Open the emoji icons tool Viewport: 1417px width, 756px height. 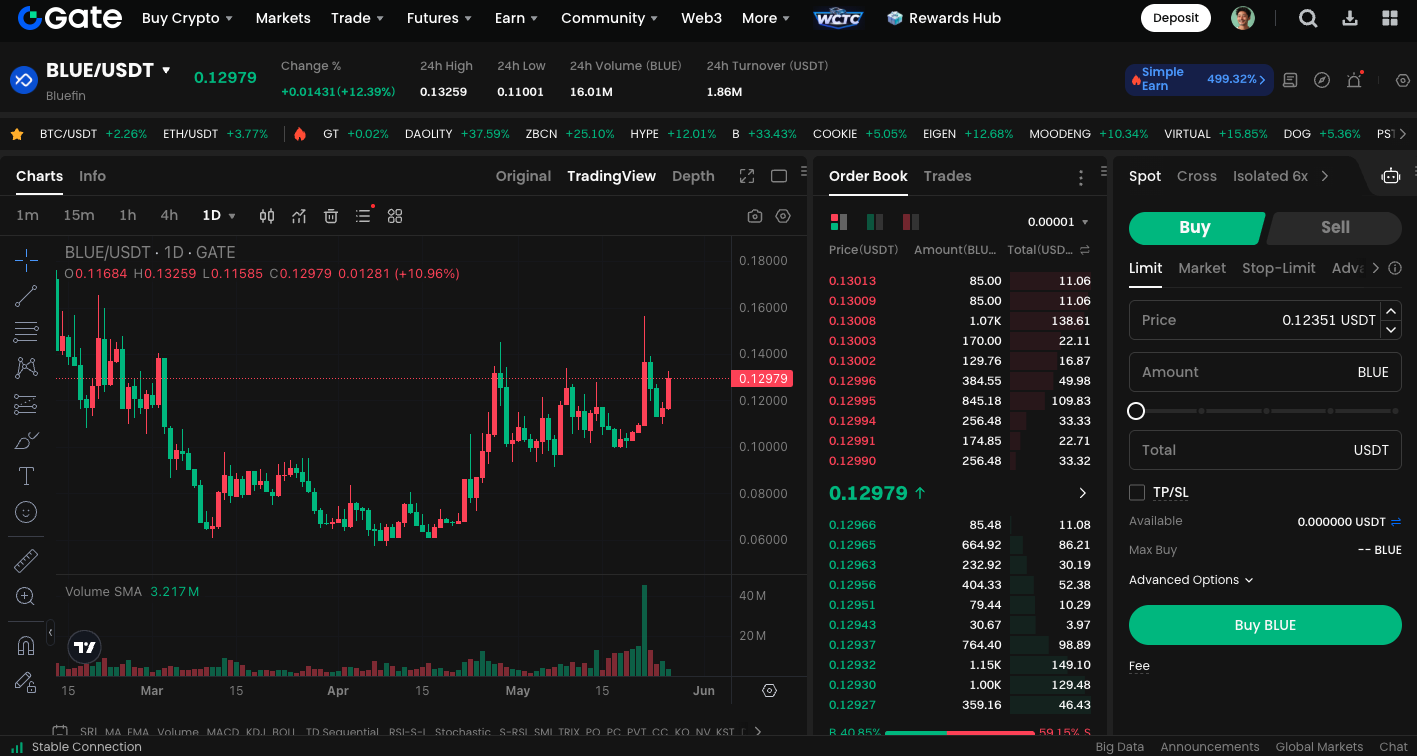tap(26, 512)
